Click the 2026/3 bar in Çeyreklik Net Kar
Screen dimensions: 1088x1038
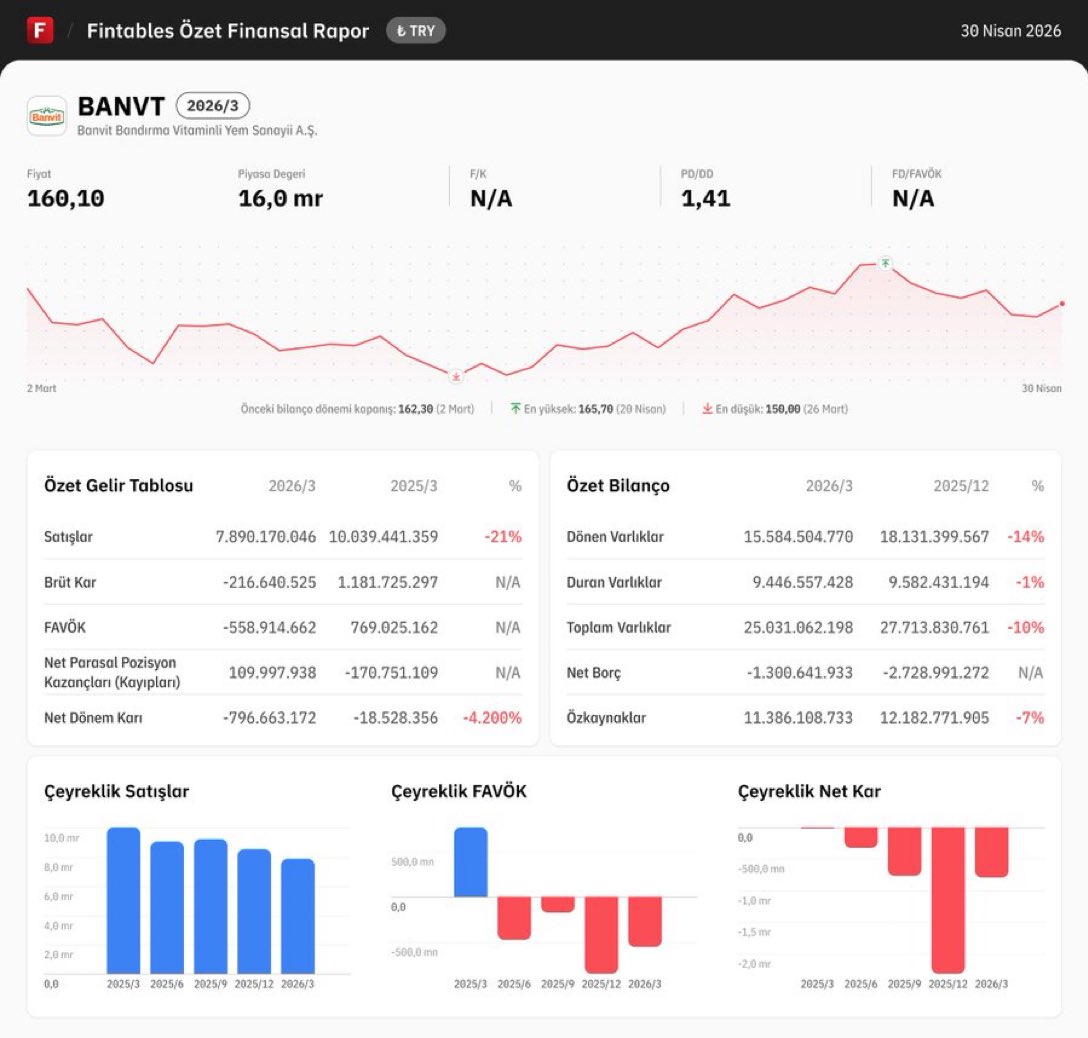point(992,852)
